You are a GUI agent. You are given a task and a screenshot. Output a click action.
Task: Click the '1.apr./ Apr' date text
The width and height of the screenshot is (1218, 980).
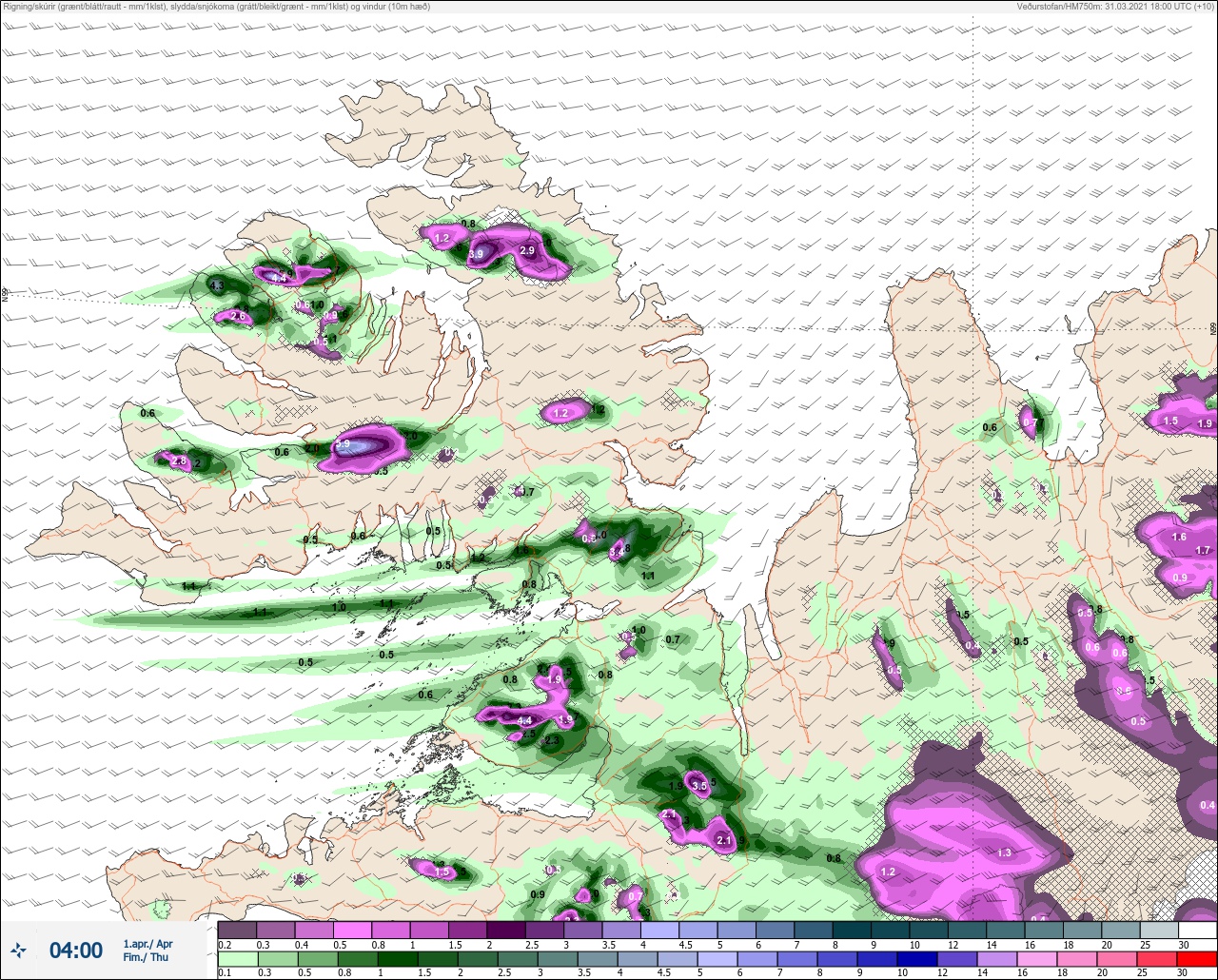147,944
